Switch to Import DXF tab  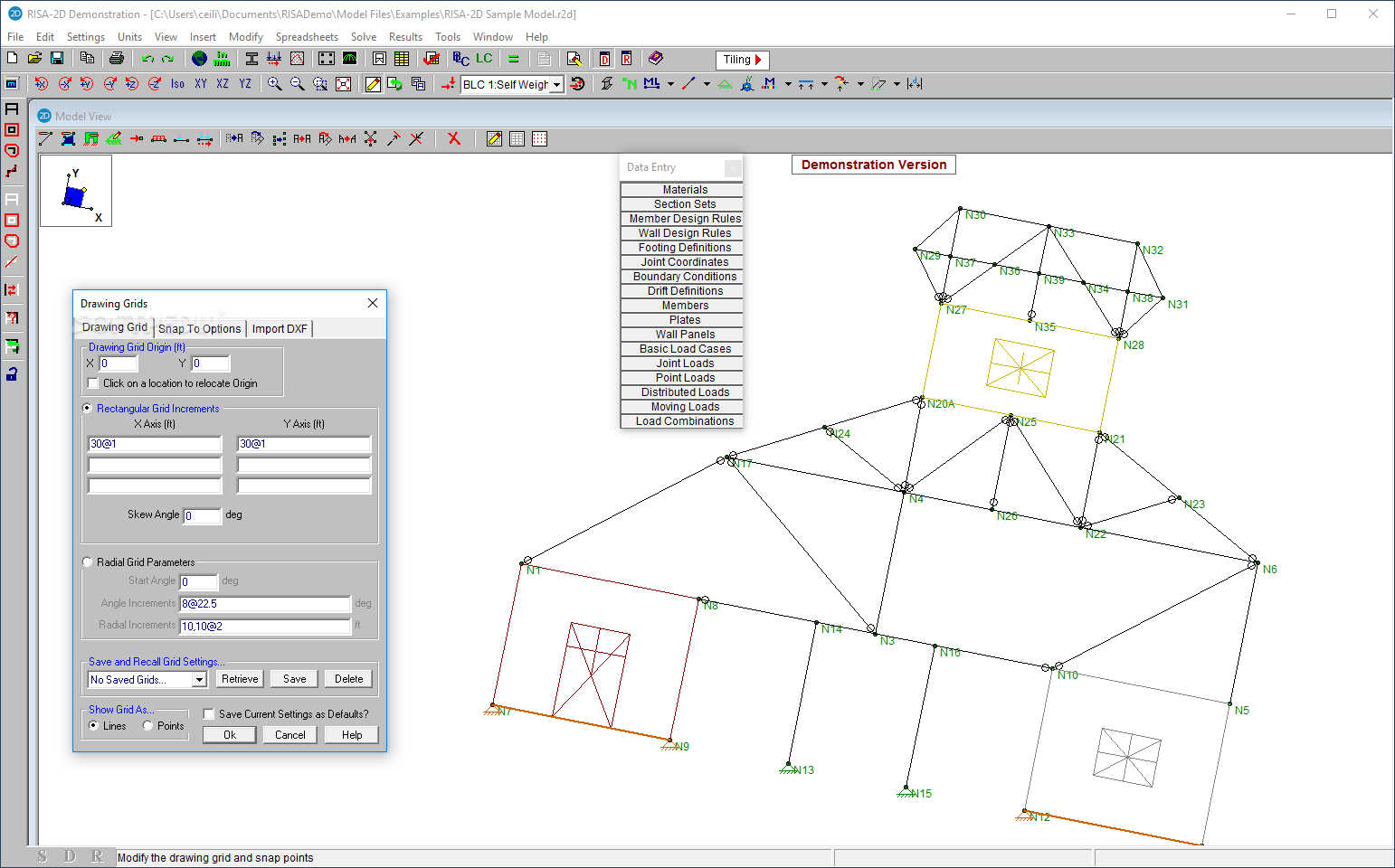[280, 329]
